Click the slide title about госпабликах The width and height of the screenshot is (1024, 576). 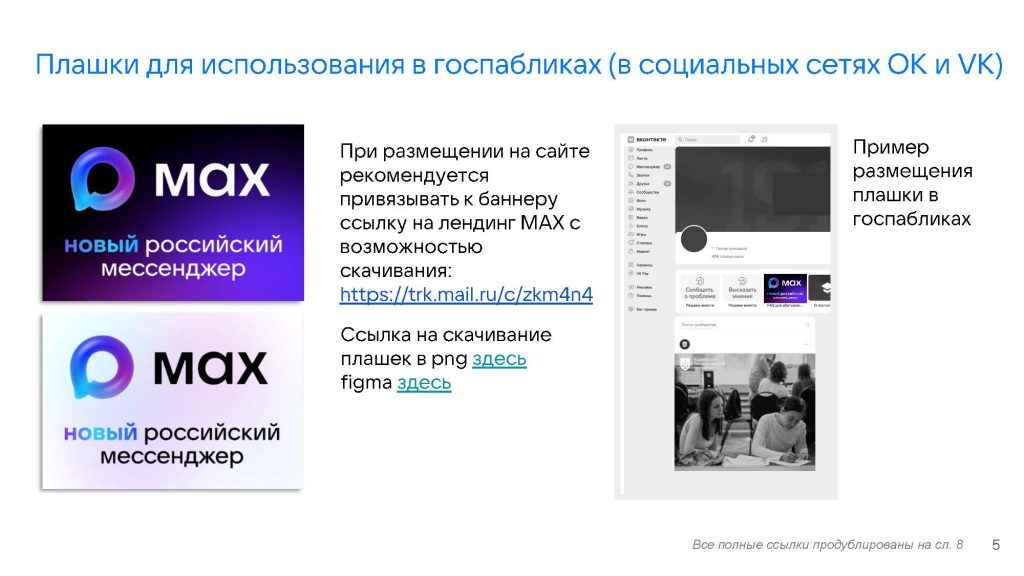tap(519, 65)
